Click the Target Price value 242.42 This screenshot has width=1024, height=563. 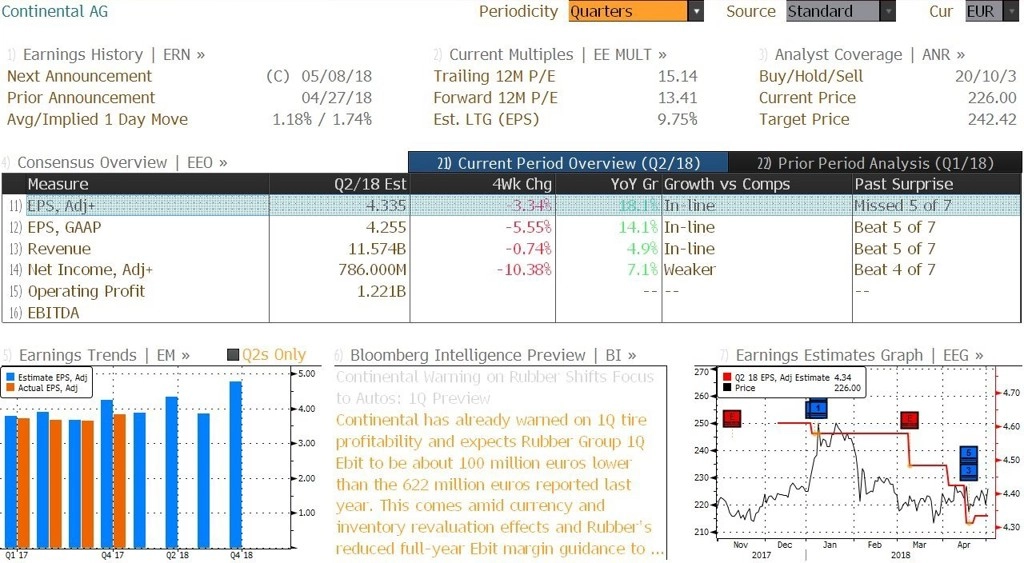click(x=992, y=120)
